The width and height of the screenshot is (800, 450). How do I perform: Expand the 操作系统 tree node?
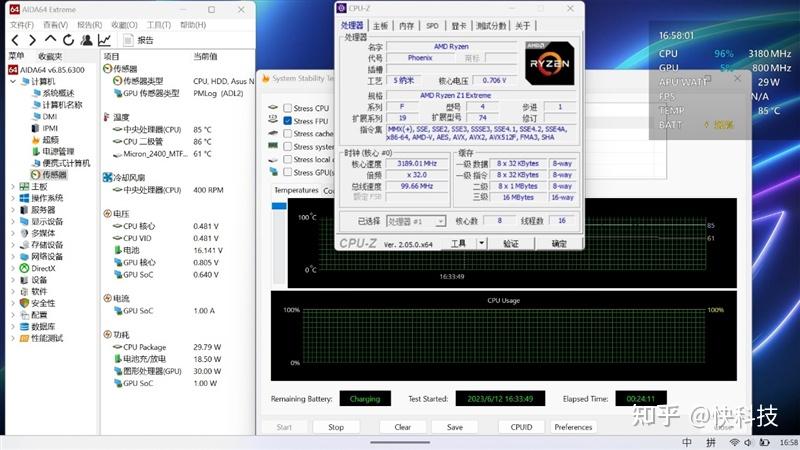[13, 198]
